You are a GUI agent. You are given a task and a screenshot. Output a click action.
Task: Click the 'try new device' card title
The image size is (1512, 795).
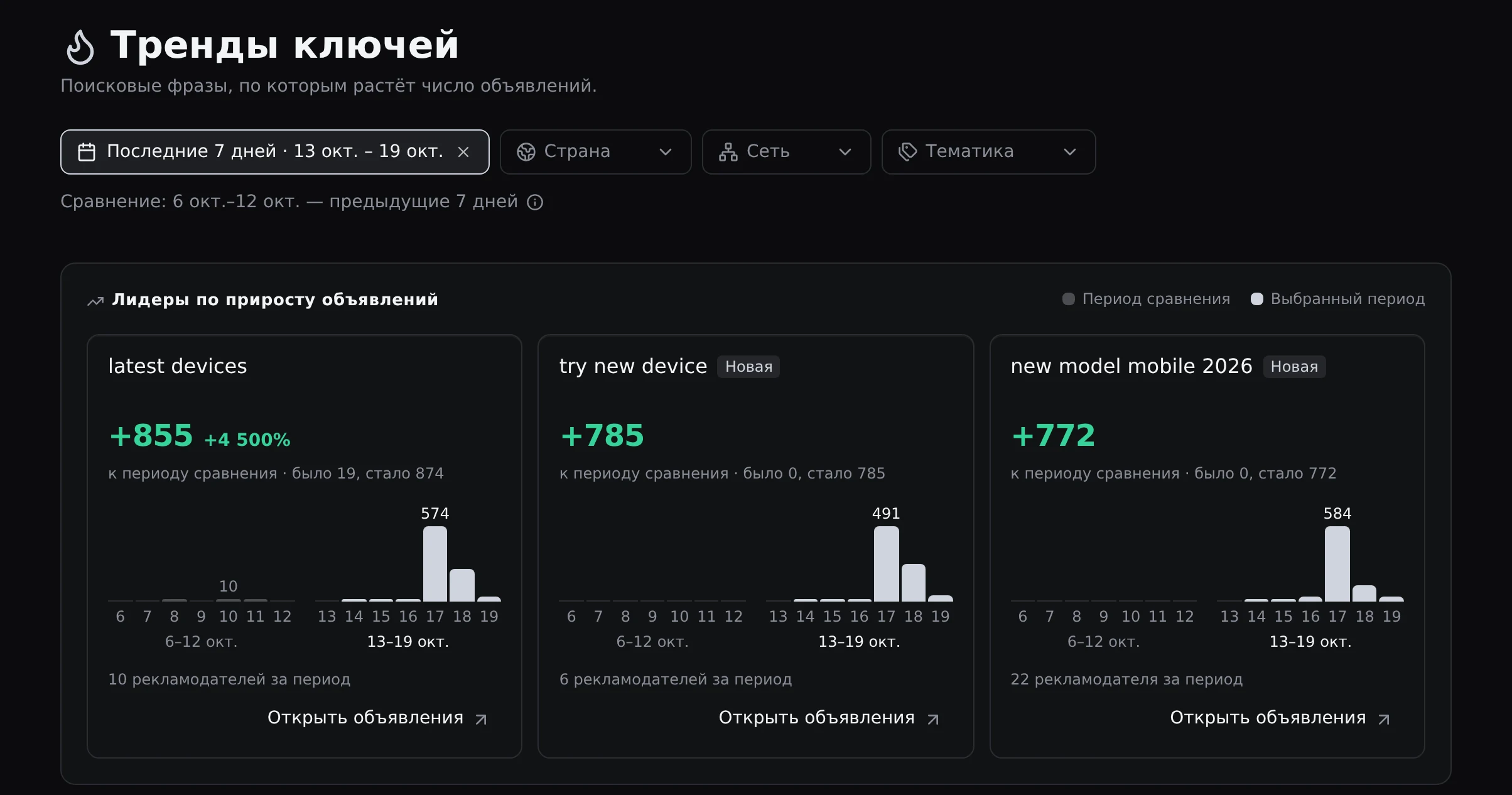tap(633, 366)
